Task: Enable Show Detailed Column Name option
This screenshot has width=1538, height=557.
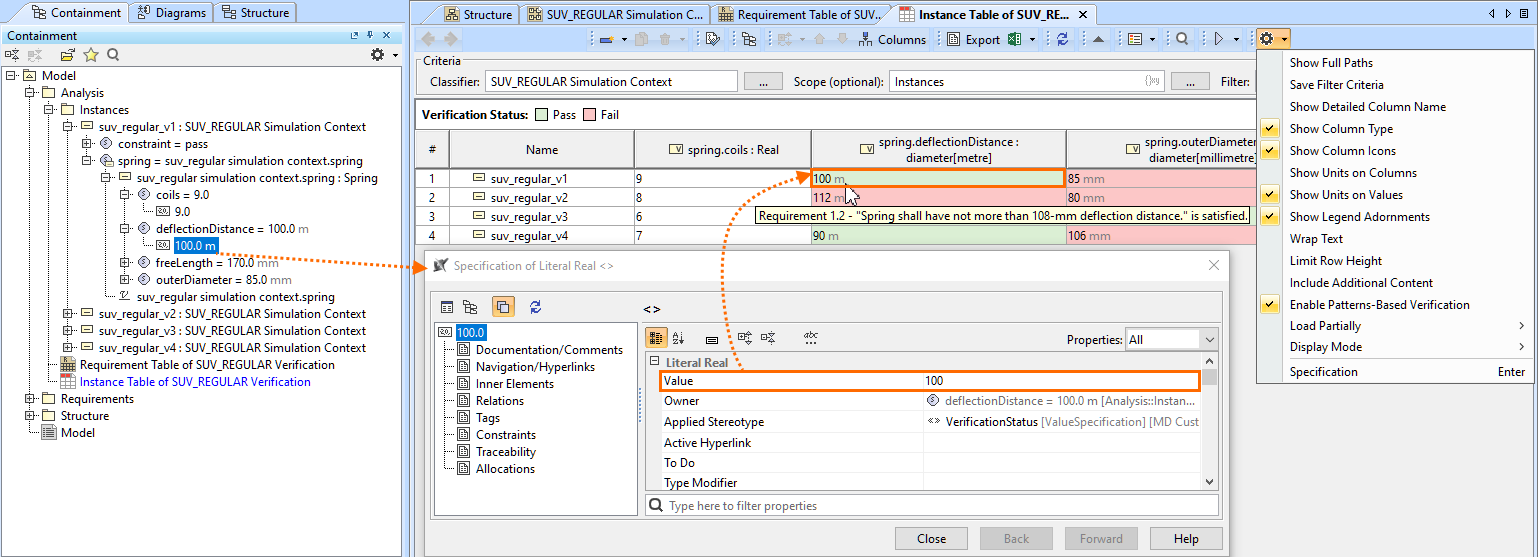Action: 1367,107
